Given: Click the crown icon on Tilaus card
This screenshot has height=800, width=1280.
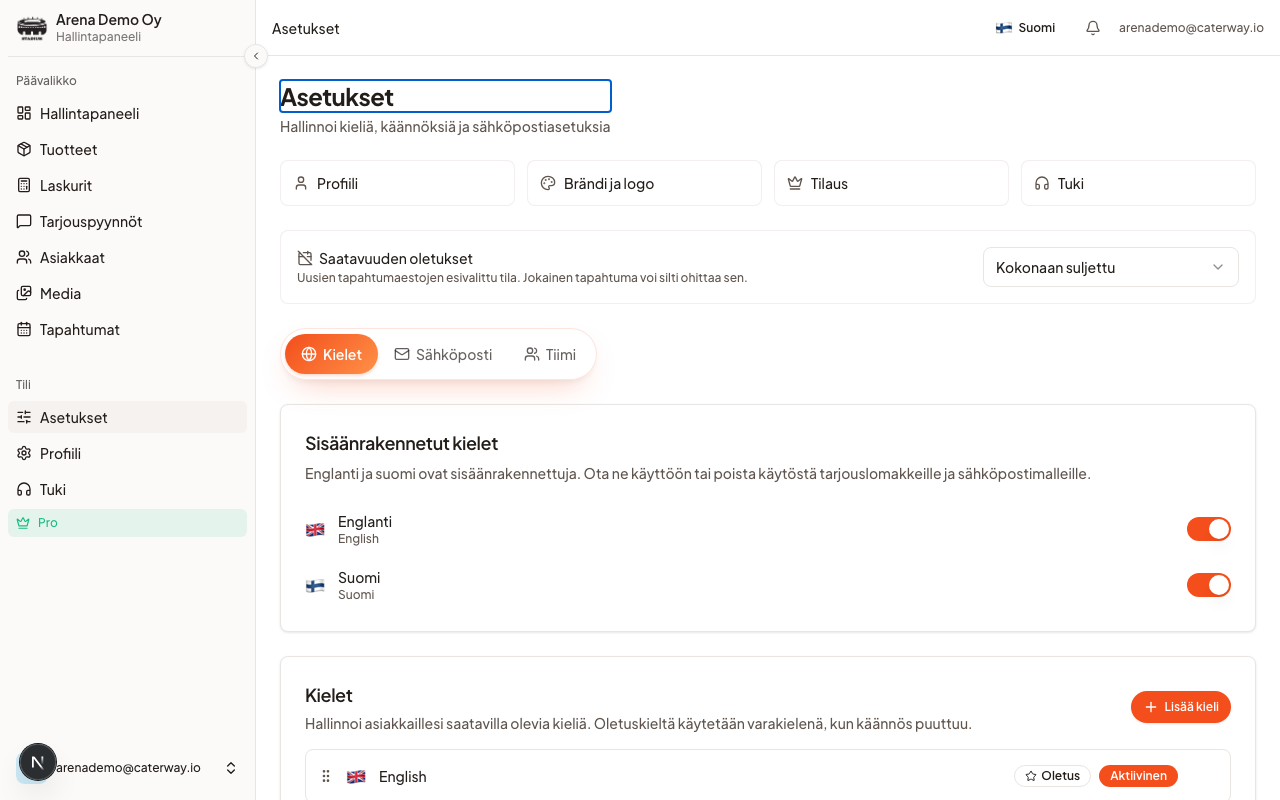Looking at the screenshot, I should [x=795, y=183].
